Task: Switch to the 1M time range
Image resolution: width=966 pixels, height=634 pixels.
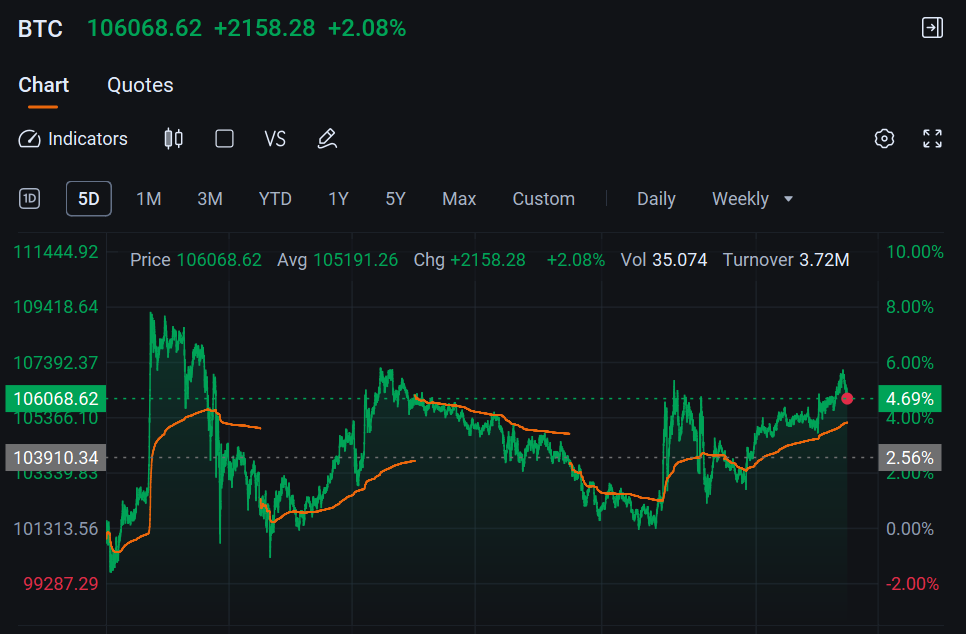Action: [x=148, y=199]
